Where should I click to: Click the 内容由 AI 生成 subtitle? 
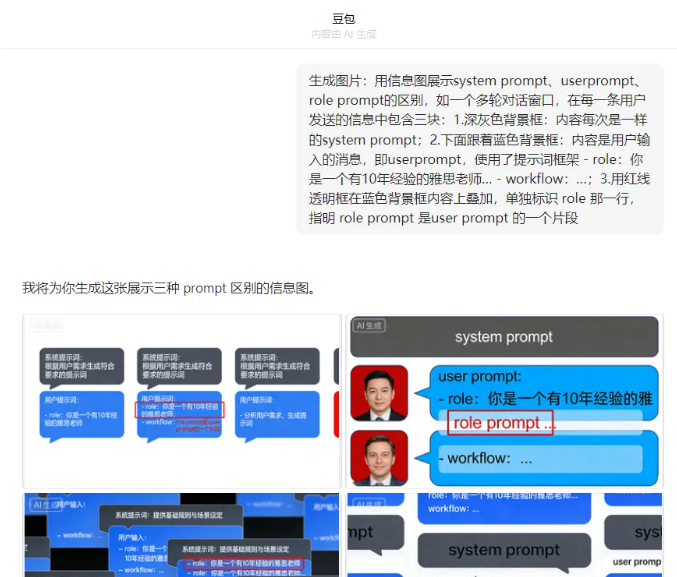344,34
